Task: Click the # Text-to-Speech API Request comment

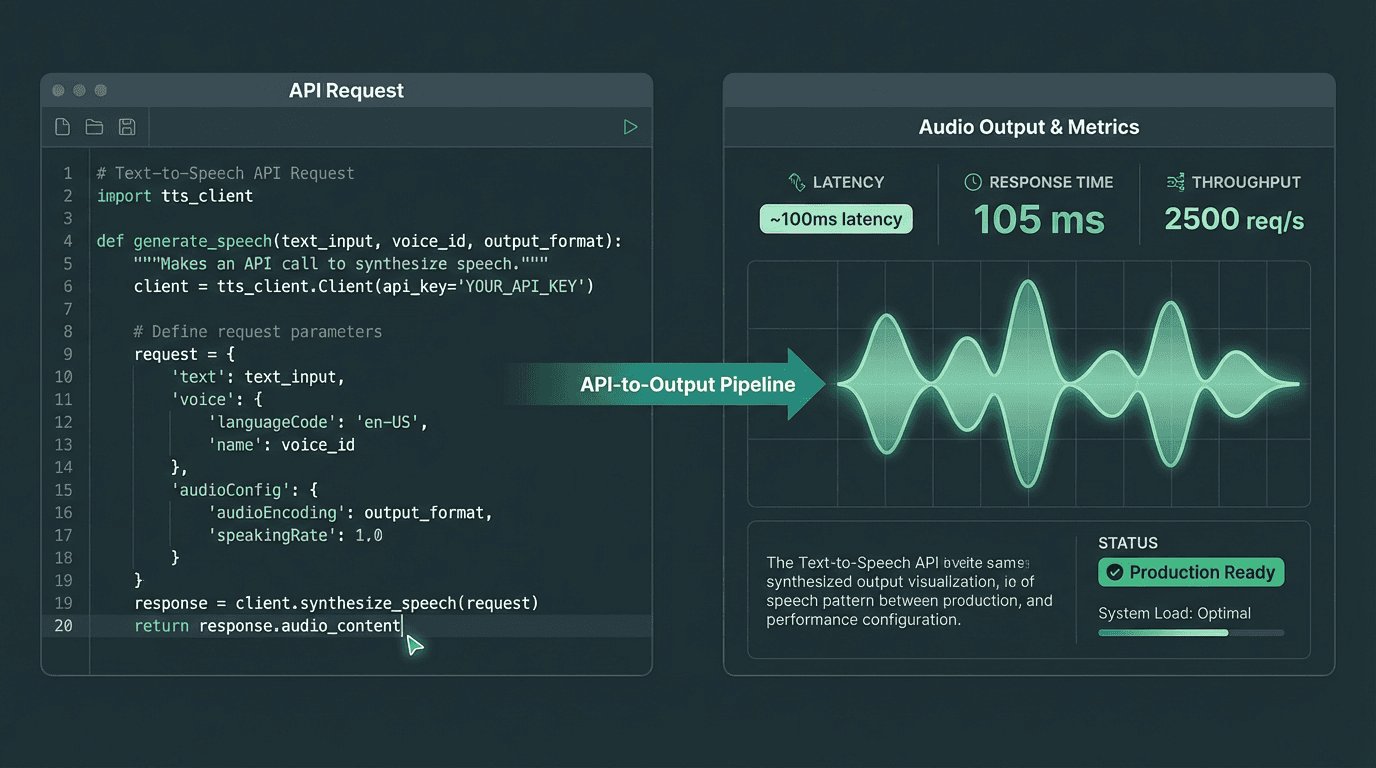Action: 226,173
